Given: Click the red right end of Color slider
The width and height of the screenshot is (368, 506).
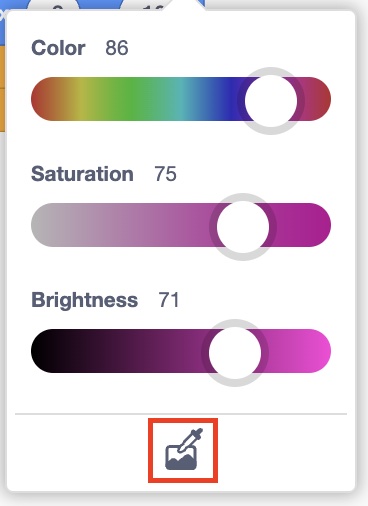Looking at the screenshot, I should click(x=319, y=99).
